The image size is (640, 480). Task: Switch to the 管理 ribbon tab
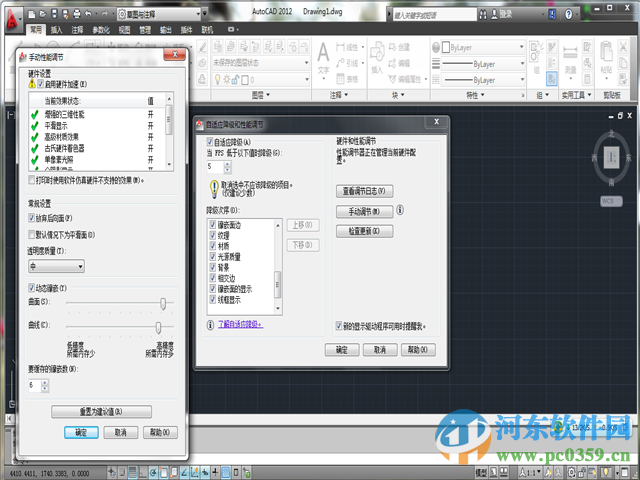coord(145,30)
